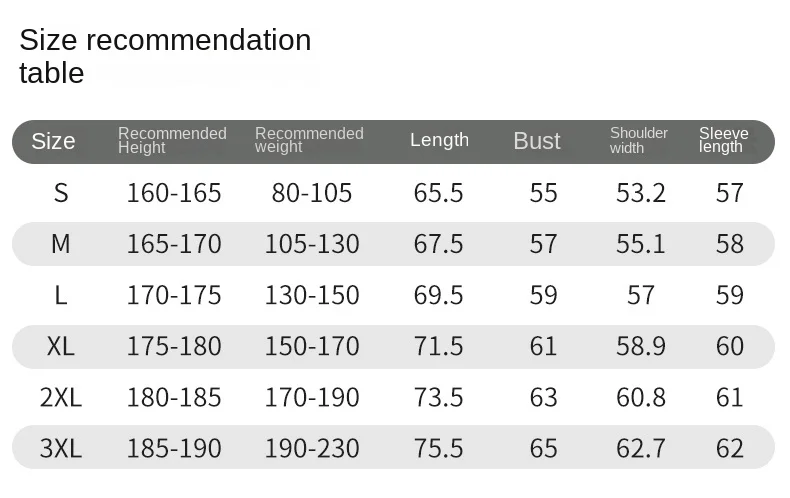
Task: Click the Length column header
Action: tap(439, 140)
